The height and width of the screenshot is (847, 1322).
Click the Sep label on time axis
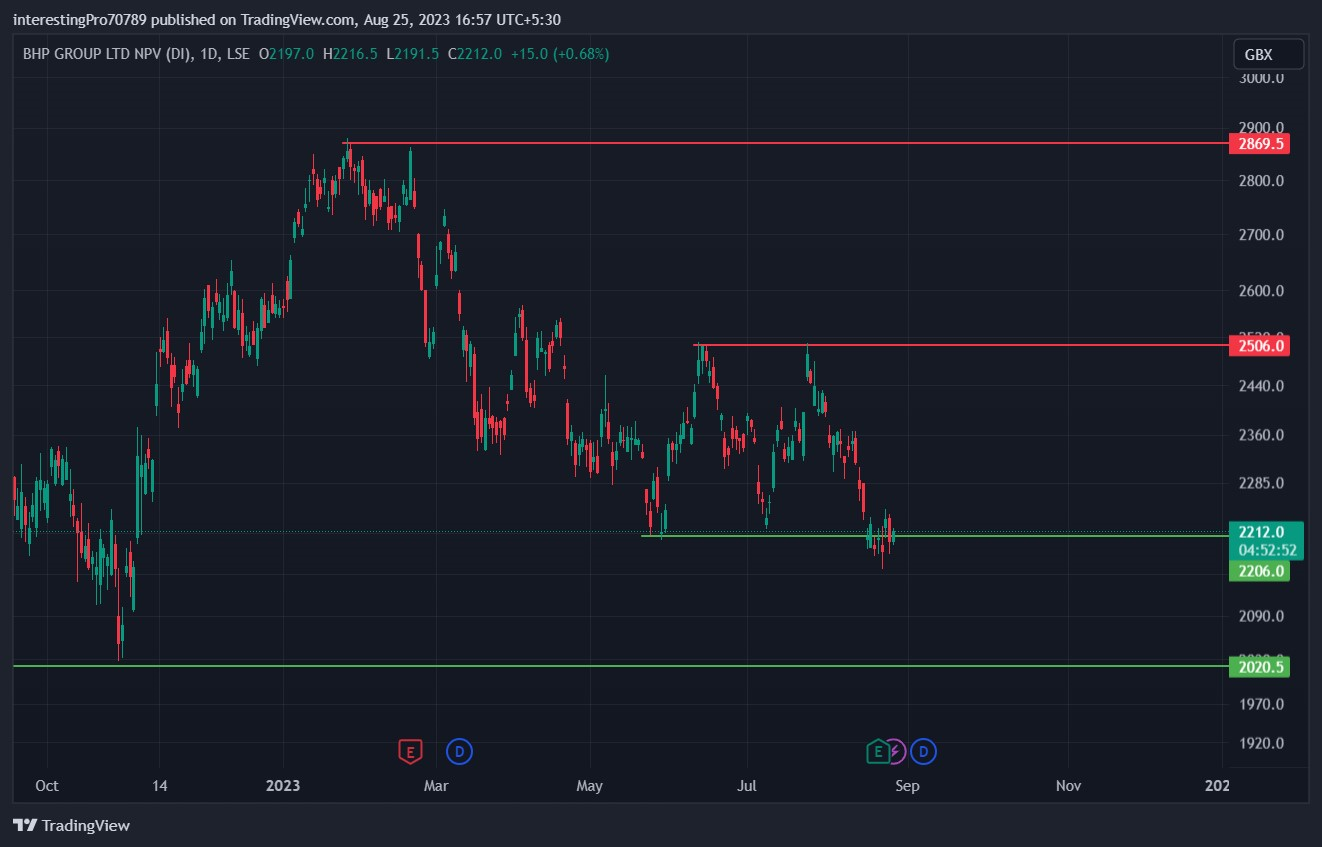point(907,785)
